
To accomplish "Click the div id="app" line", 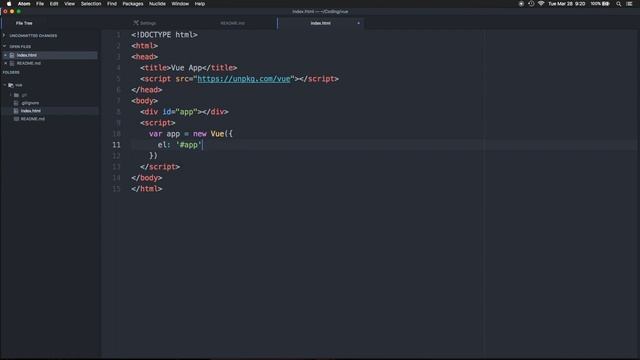I will [184, 112].
